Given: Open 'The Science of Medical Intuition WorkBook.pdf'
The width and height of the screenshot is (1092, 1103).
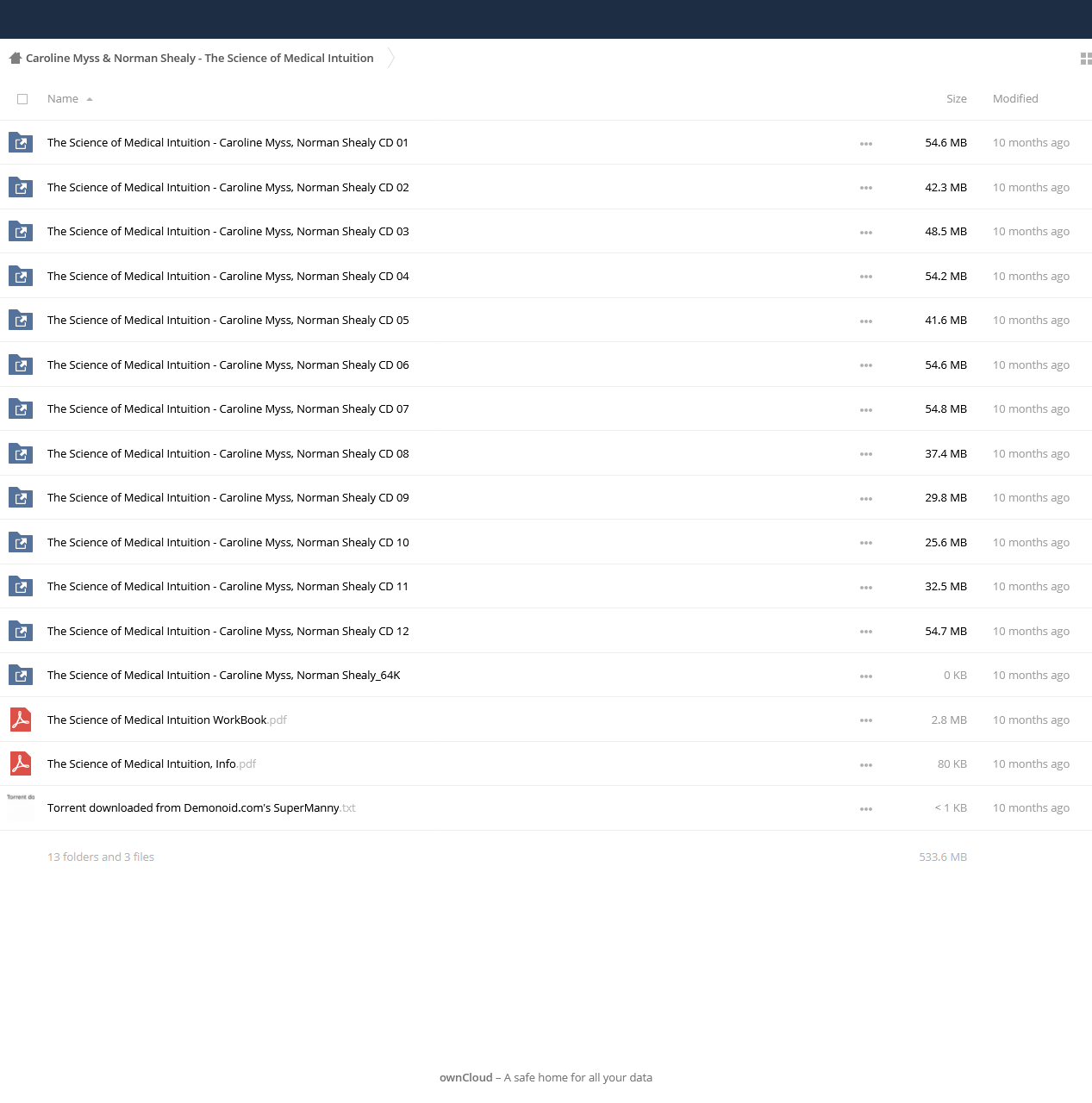Looking at the screenshot, I should tap(167, 720).
